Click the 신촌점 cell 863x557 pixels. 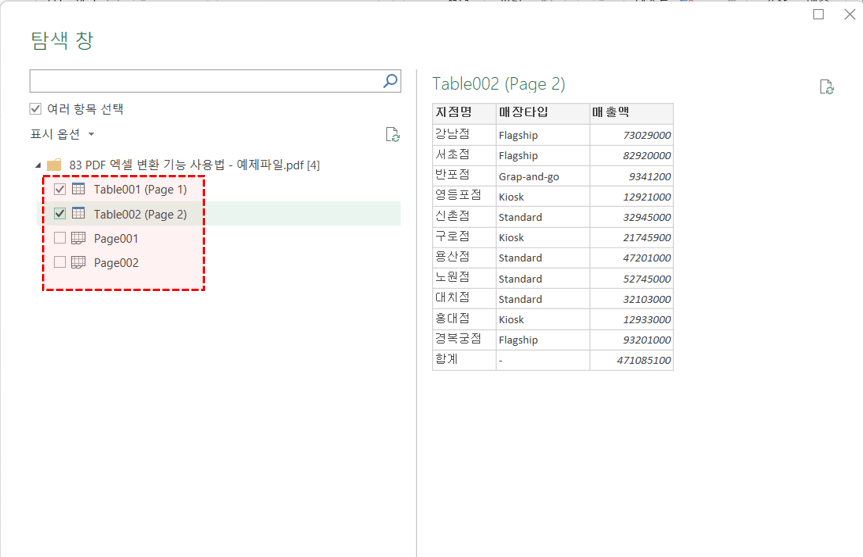464,216
